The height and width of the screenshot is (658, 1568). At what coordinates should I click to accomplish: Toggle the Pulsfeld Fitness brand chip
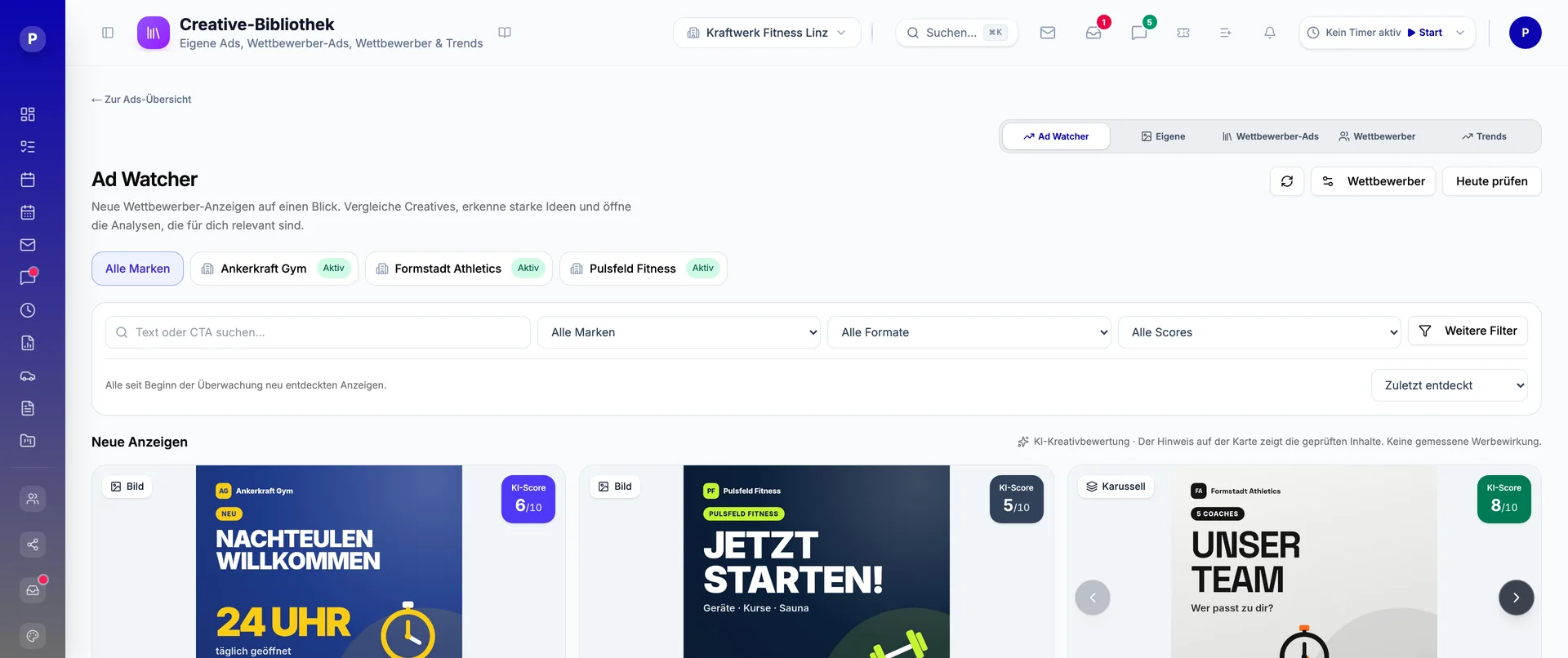(x=644, y=269)
